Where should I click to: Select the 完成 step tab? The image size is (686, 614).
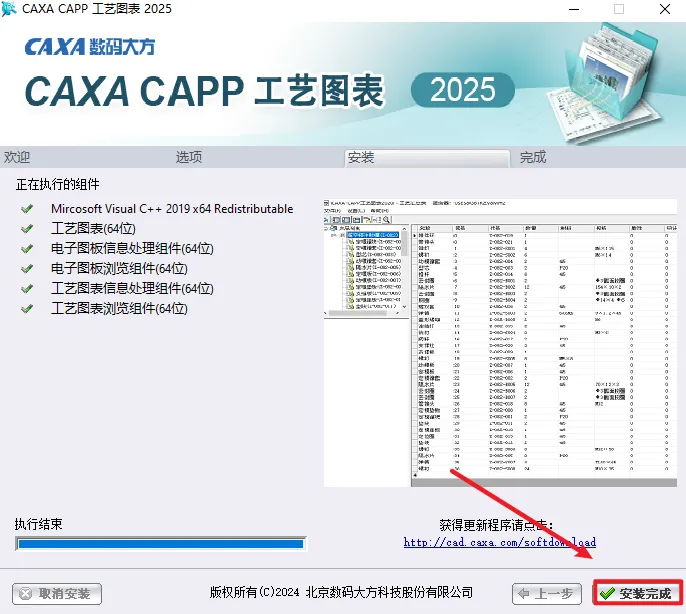[x=533, y=157]
